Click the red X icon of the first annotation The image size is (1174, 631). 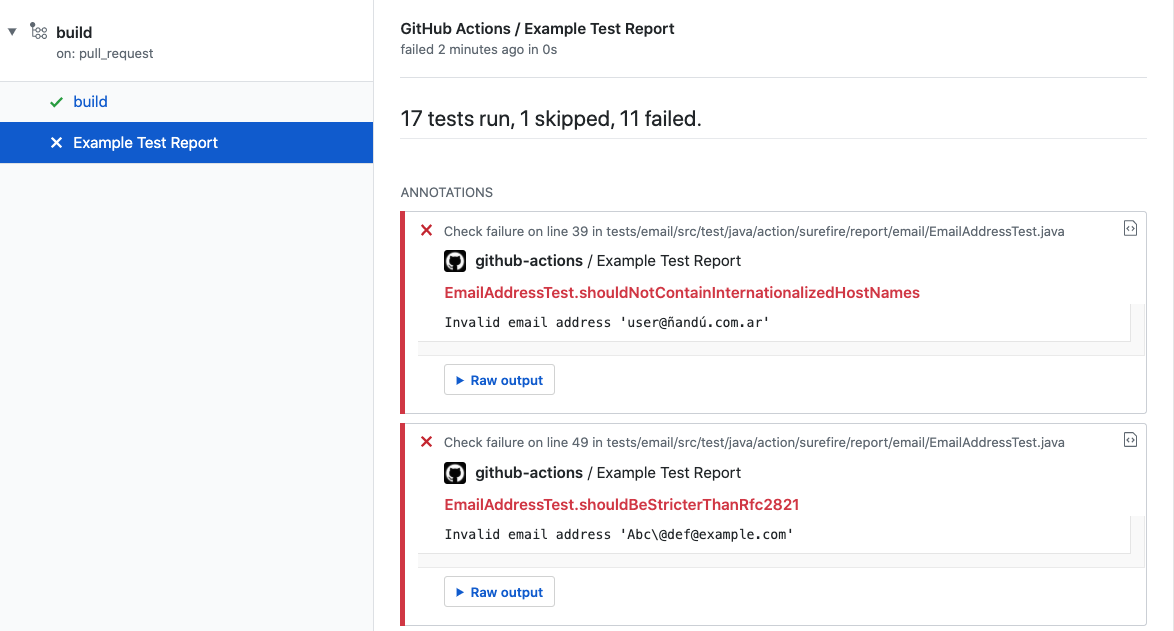click(426, 230)
